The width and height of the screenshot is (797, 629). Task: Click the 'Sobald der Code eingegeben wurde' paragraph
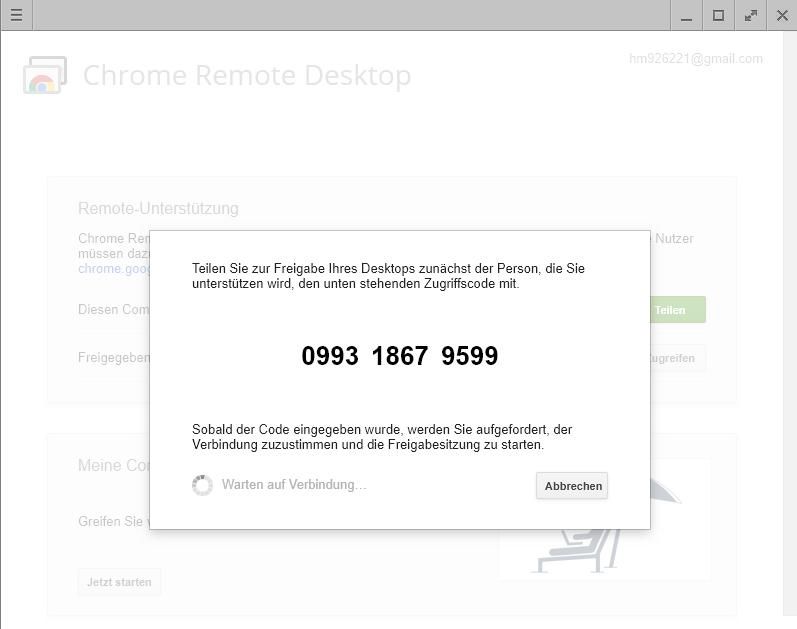pyautogui.click(x=382, y=437)
